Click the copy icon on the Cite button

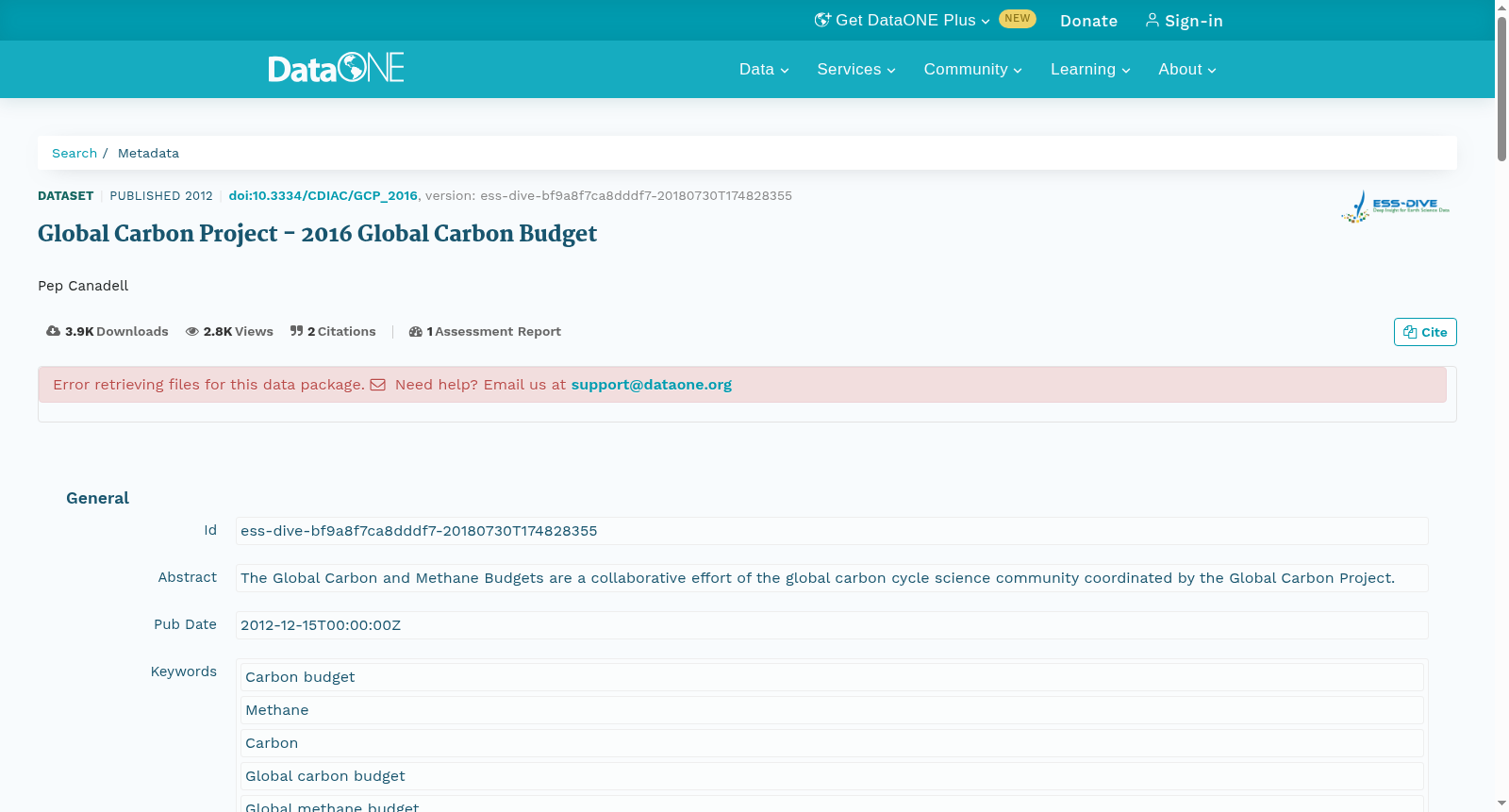(x=1410, y=332)
